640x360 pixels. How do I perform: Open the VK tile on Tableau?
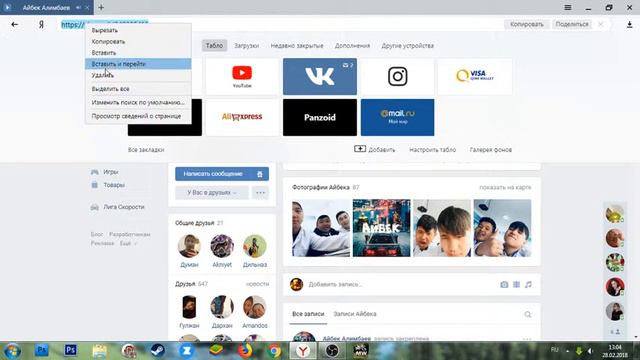(320, 76)
